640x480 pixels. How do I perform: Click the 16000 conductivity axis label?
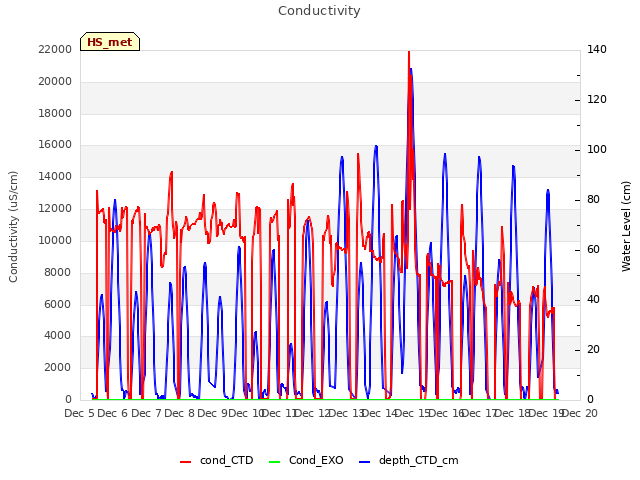[55, 144]
